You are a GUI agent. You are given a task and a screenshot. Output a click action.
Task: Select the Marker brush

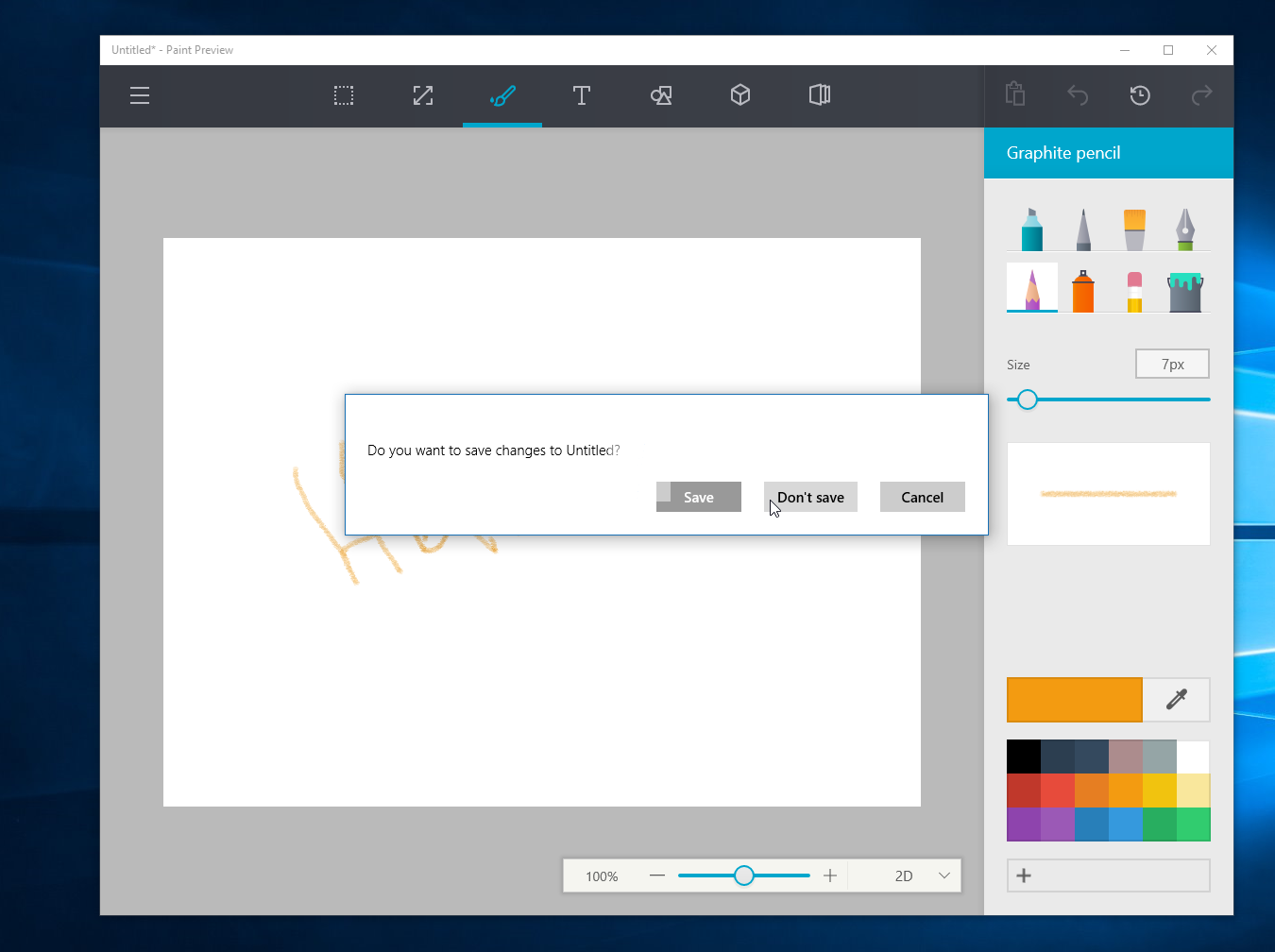coord(1031,229)
